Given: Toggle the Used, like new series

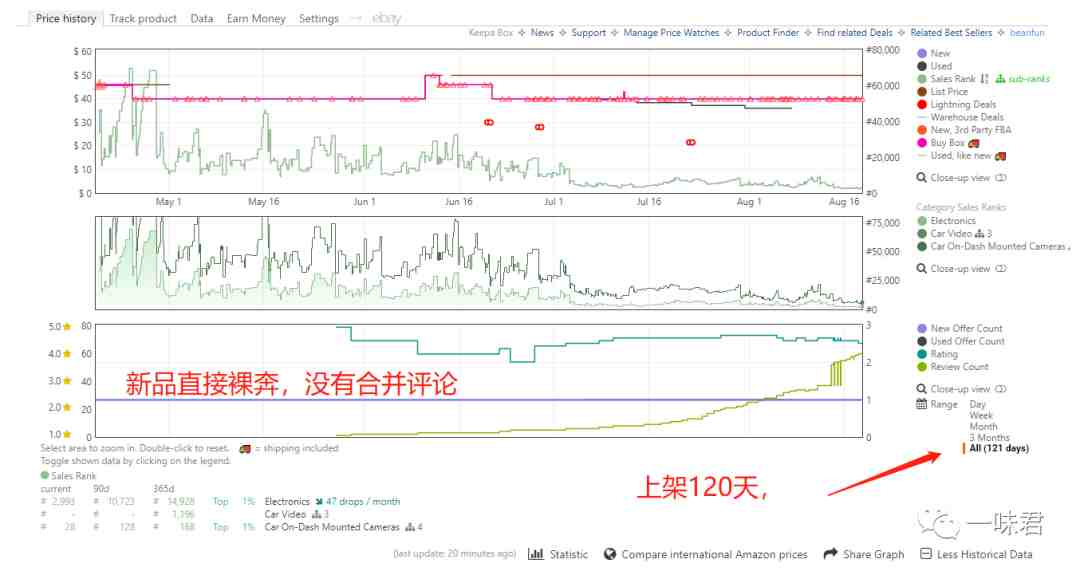Looking at the screenshot, I should click(962, 156).
